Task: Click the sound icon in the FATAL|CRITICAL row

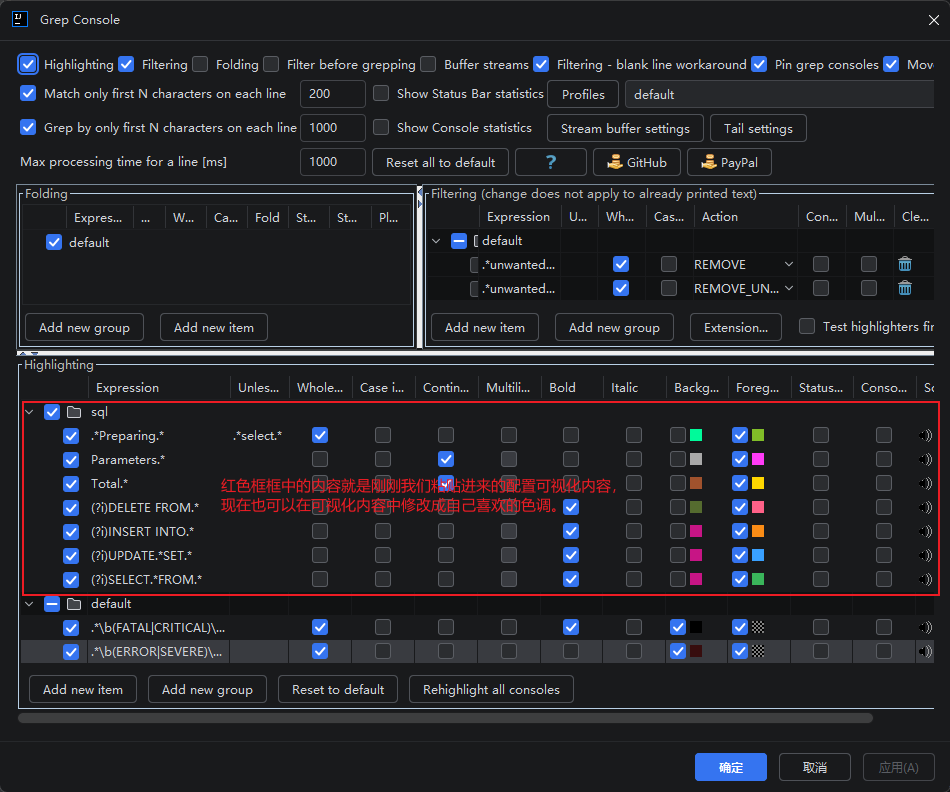Action: pyautogui.click(x=925, y=627)
